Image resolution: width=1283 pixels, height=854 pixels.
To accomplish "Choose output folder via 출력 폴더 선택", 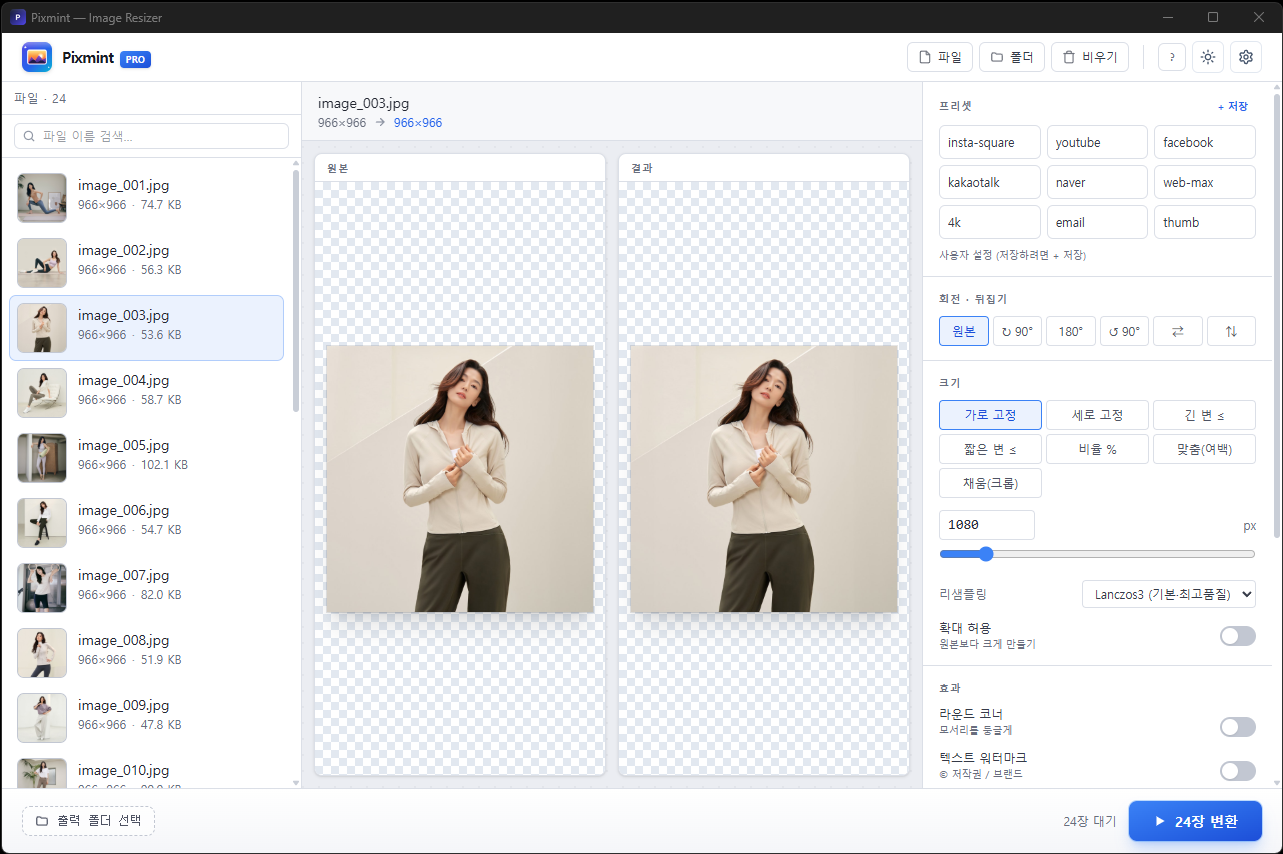I will click(x=89, y=821).
